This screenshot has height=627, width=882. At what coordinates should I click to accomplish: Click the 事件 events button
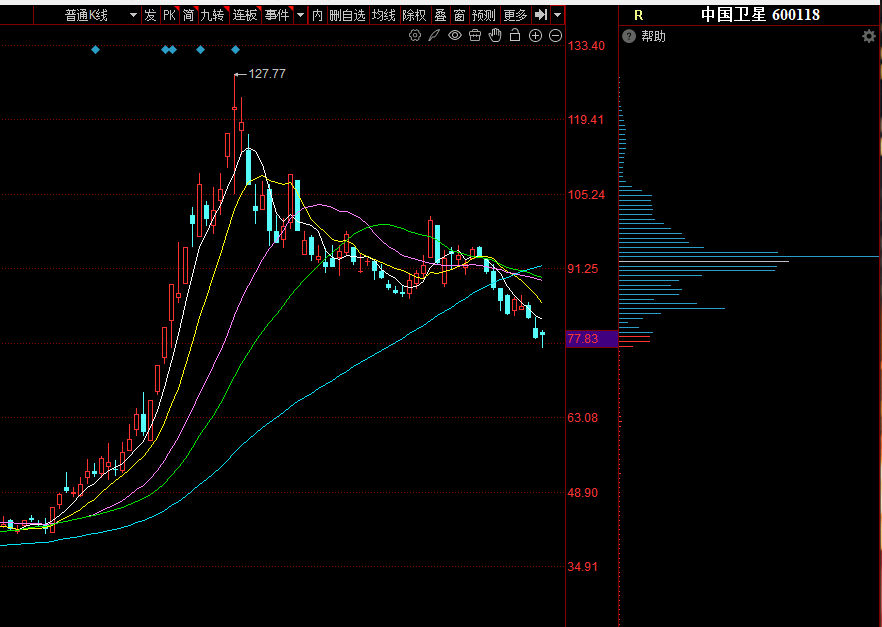[x=277, y=15]
